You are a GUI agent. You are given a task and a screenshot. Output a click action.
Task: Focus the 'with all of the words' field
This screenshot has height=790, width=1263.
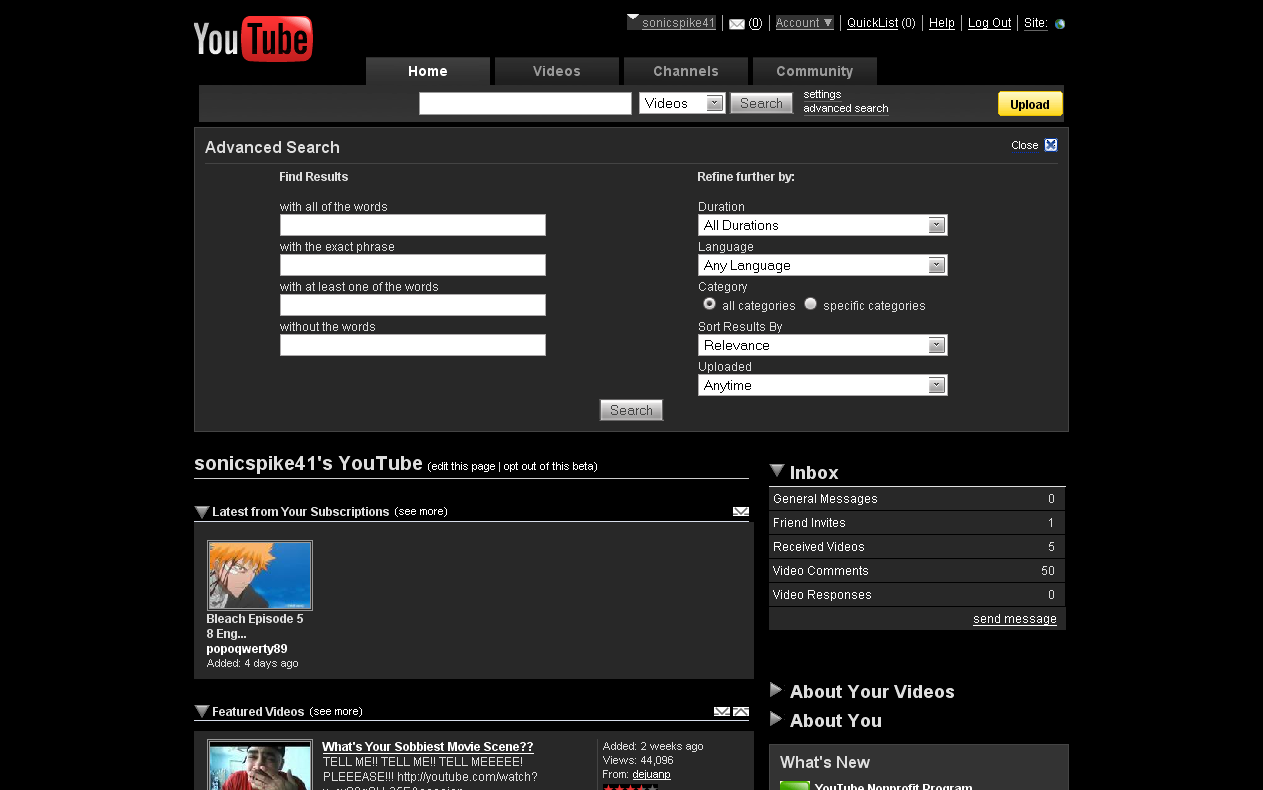coord(413,225)
